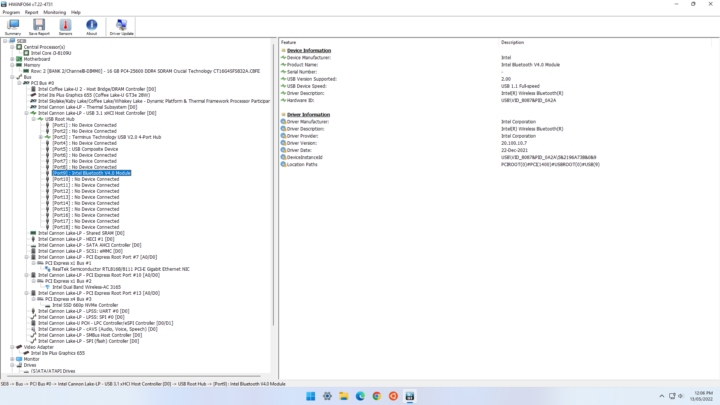Select Cannon Lake-LP USB 3.1 xHCI Host Controller

point(97,113)
